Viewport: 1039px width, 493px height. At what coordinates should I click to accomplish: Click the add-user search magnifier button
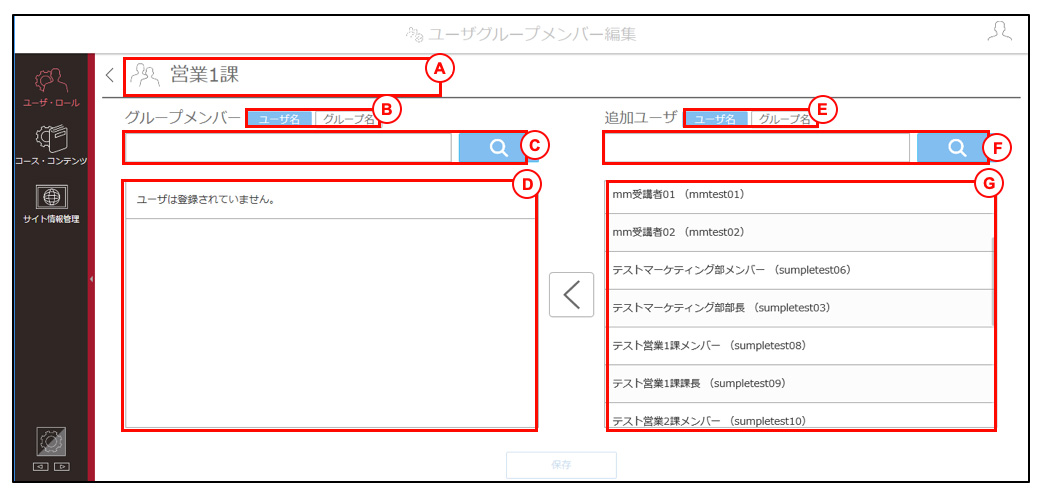(956, 147)
